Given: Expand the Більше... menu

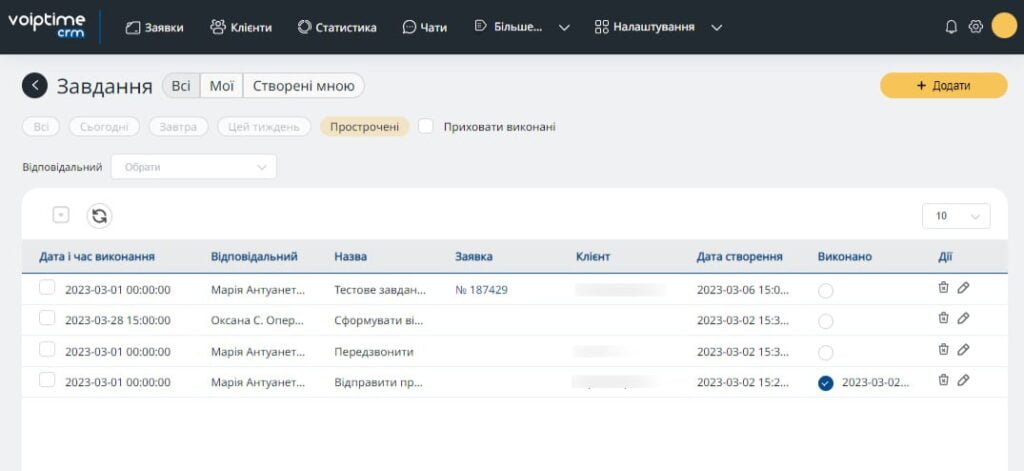Looking at the screenshot, I should (522, 27).
